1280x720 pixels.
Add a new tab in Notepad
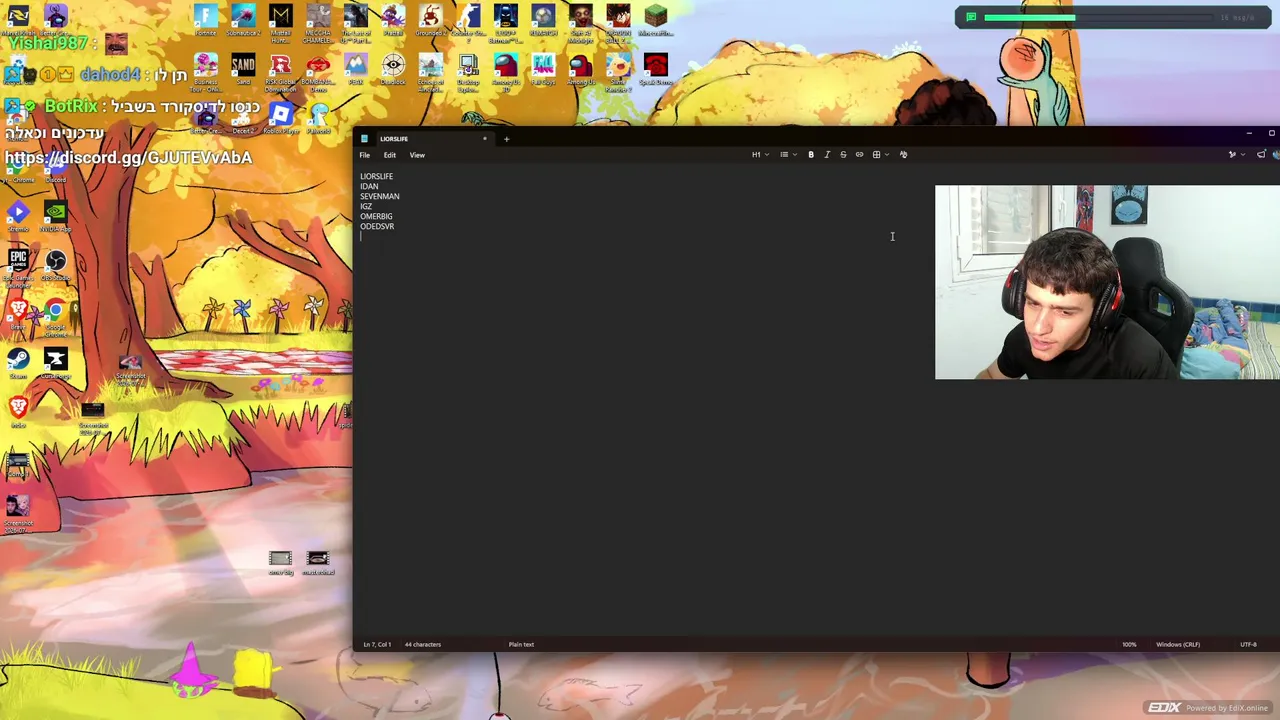506,139
